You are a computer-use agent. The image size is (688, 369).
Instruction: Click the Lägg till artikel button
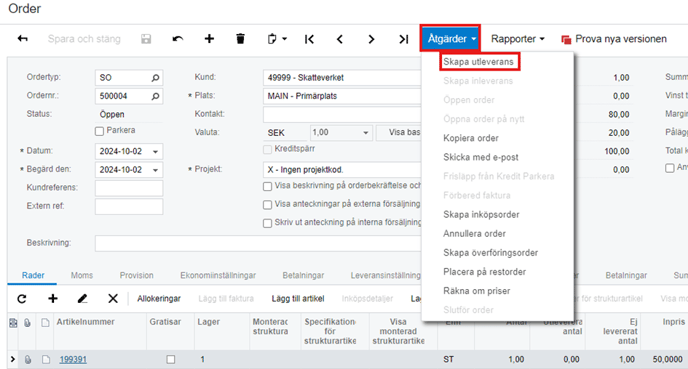click(298, 299)
